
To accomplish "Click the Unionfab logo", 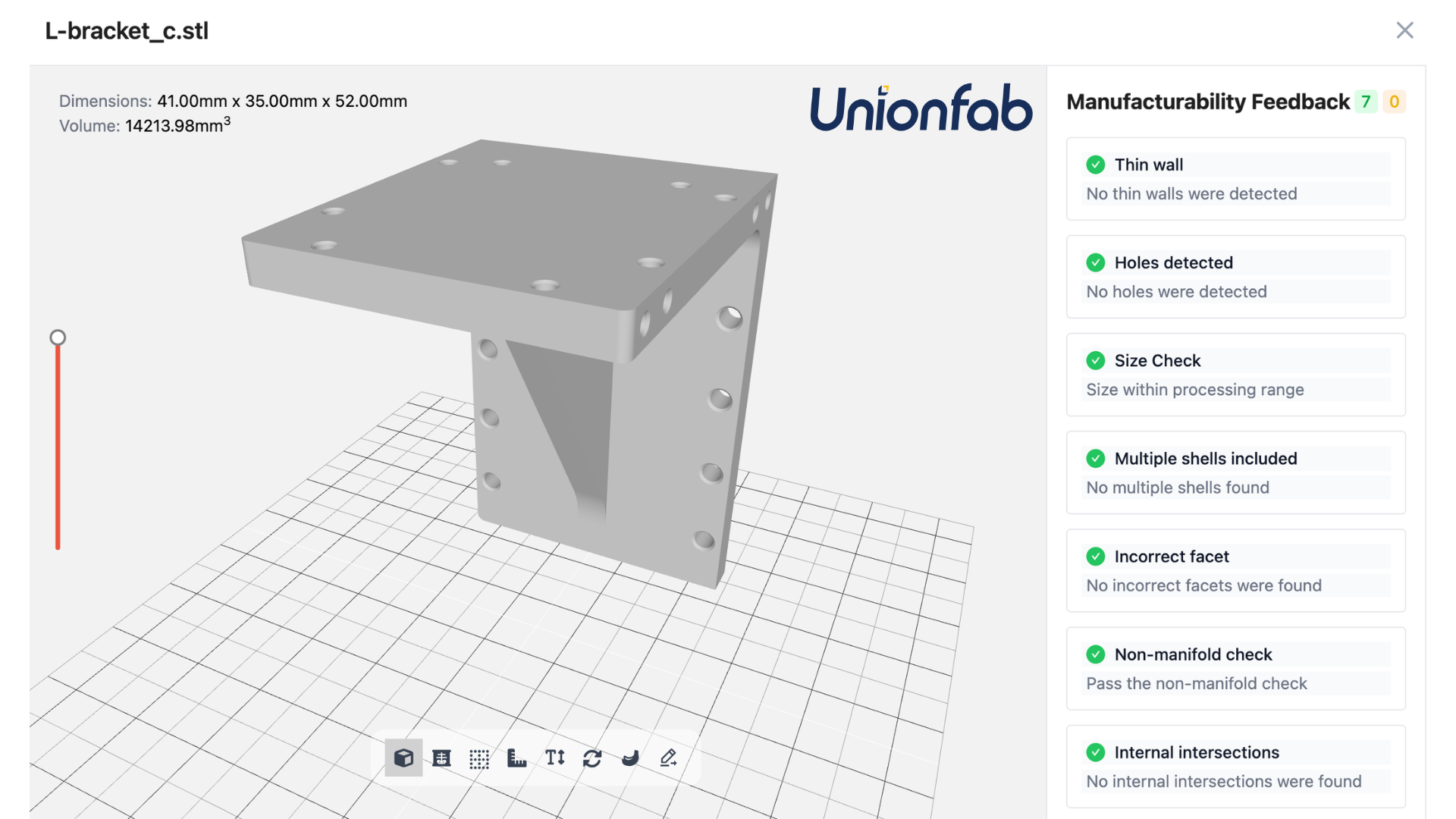I will tap(921, 108).
